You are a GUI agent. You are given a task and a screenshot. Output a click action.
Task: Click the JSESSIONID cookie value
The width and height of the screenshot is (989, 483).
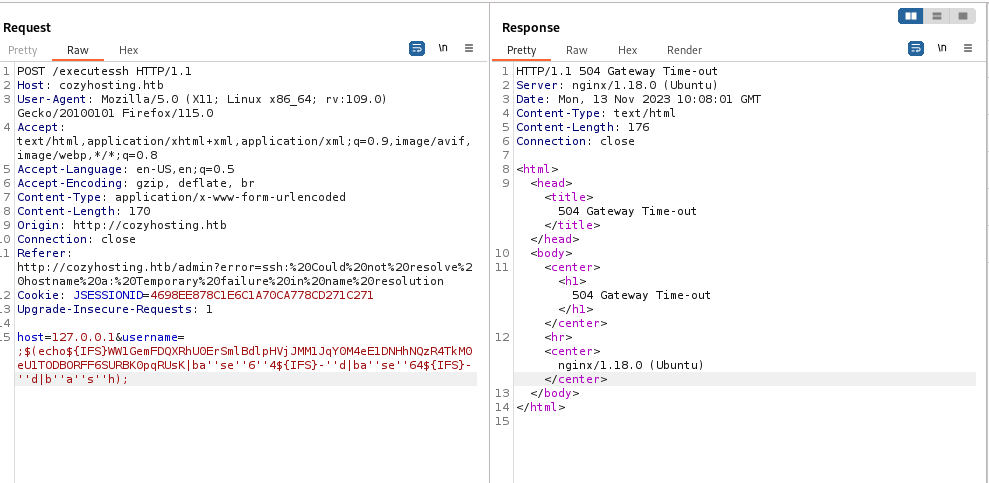click(x=262, y=295)
